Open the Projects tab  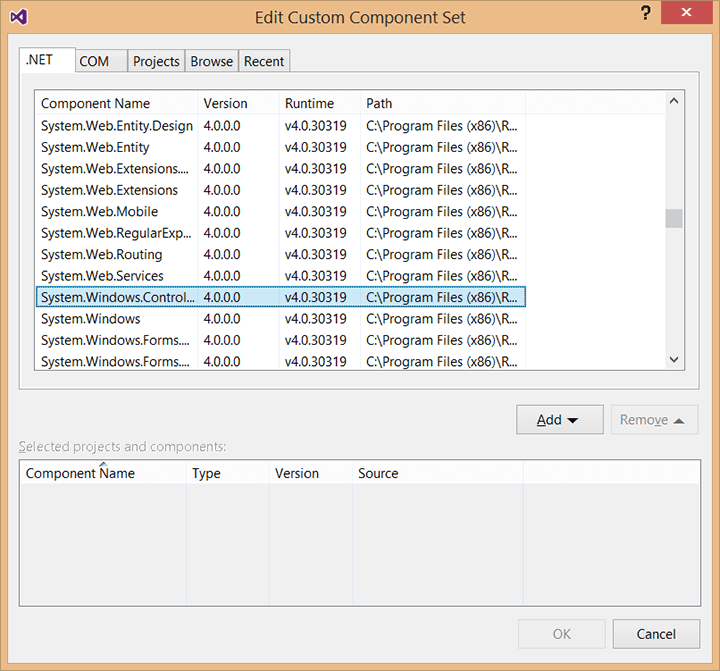(156, 61)
